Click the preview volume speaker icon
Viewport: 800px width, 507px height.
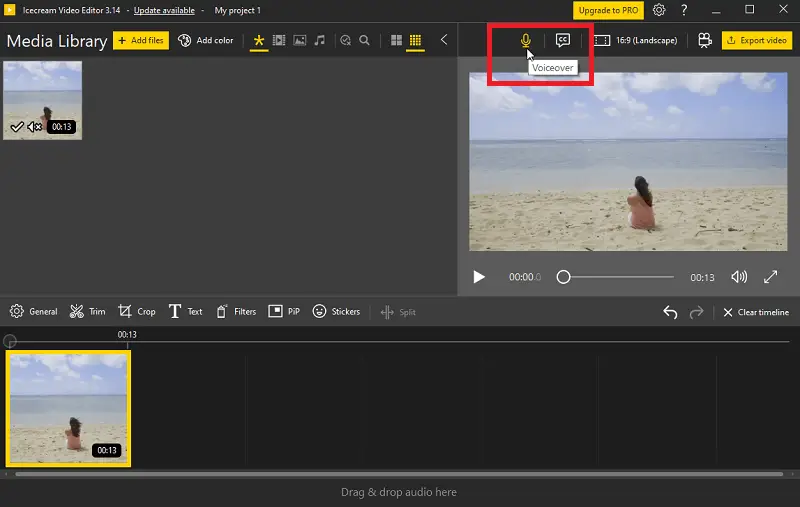pos(739,277)
